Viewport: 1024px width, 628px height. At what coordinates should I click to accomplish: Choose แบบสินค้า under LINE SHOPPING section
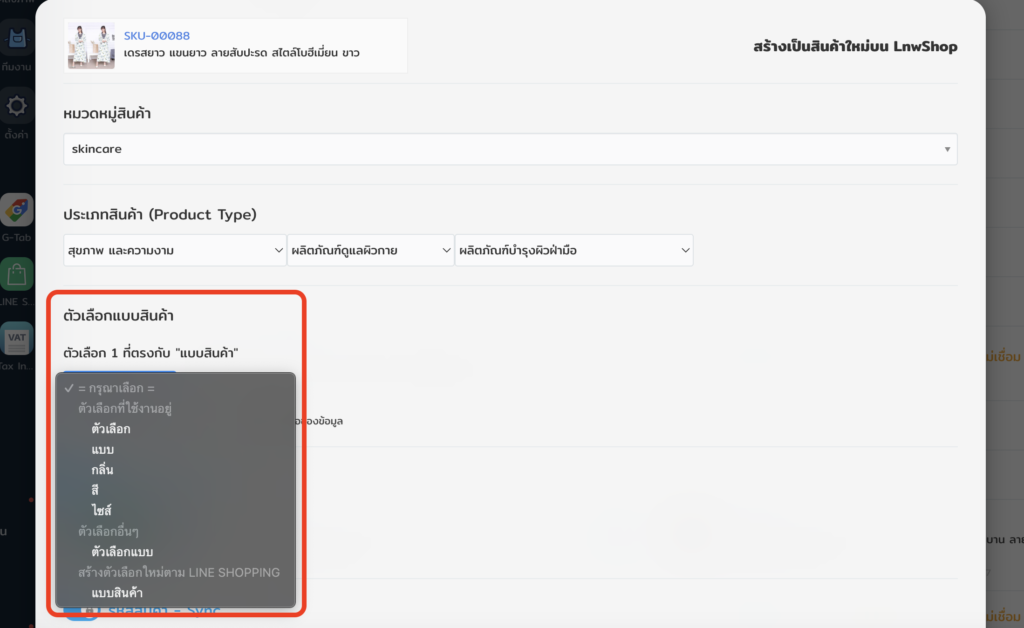click(117, 593)
